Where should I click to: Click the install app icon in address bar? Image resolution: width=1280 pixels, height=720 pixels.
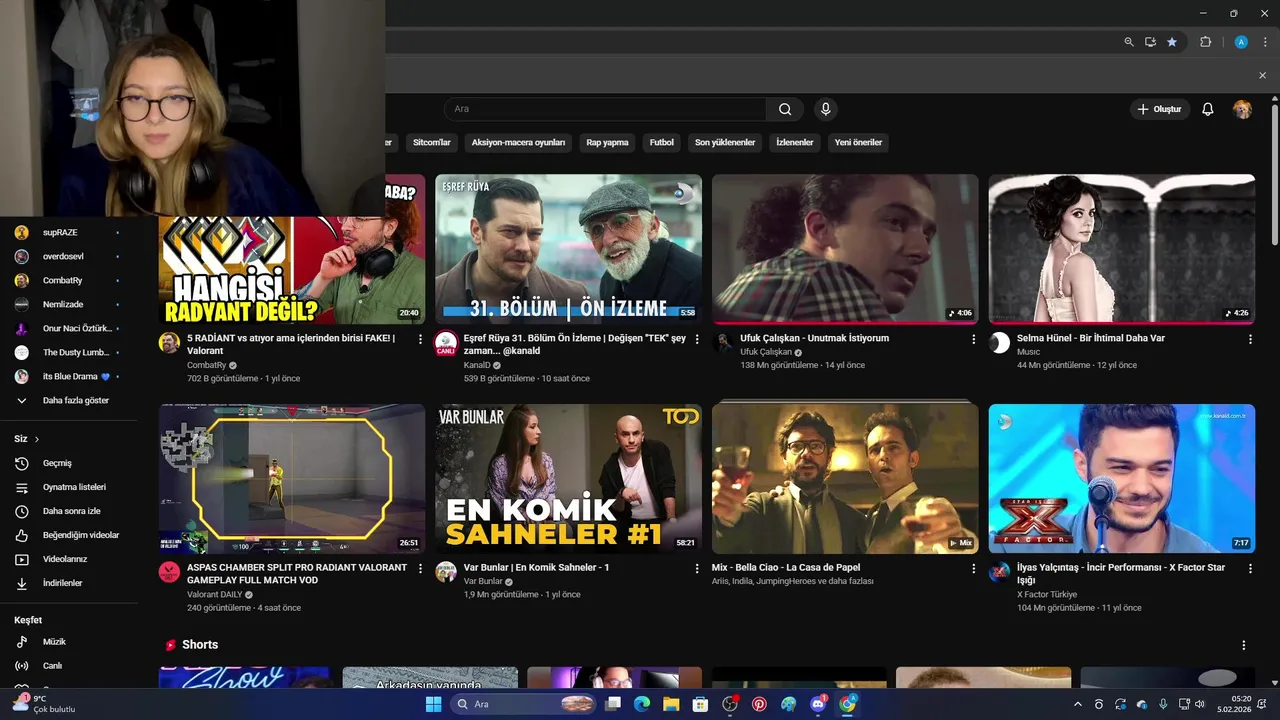[x=1150, y=42]
